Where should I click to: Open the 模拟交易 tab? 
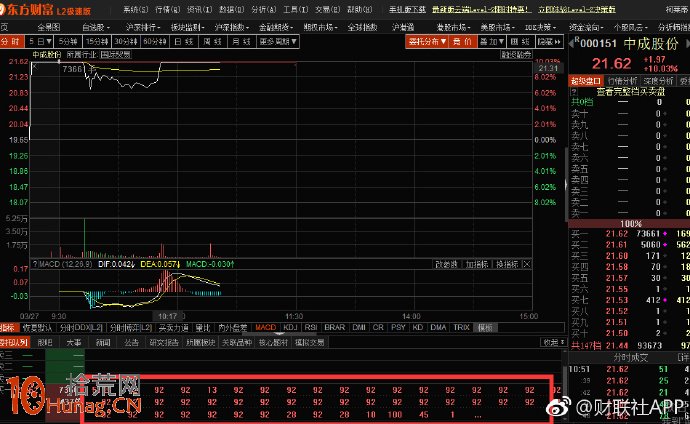click(309, 342)
